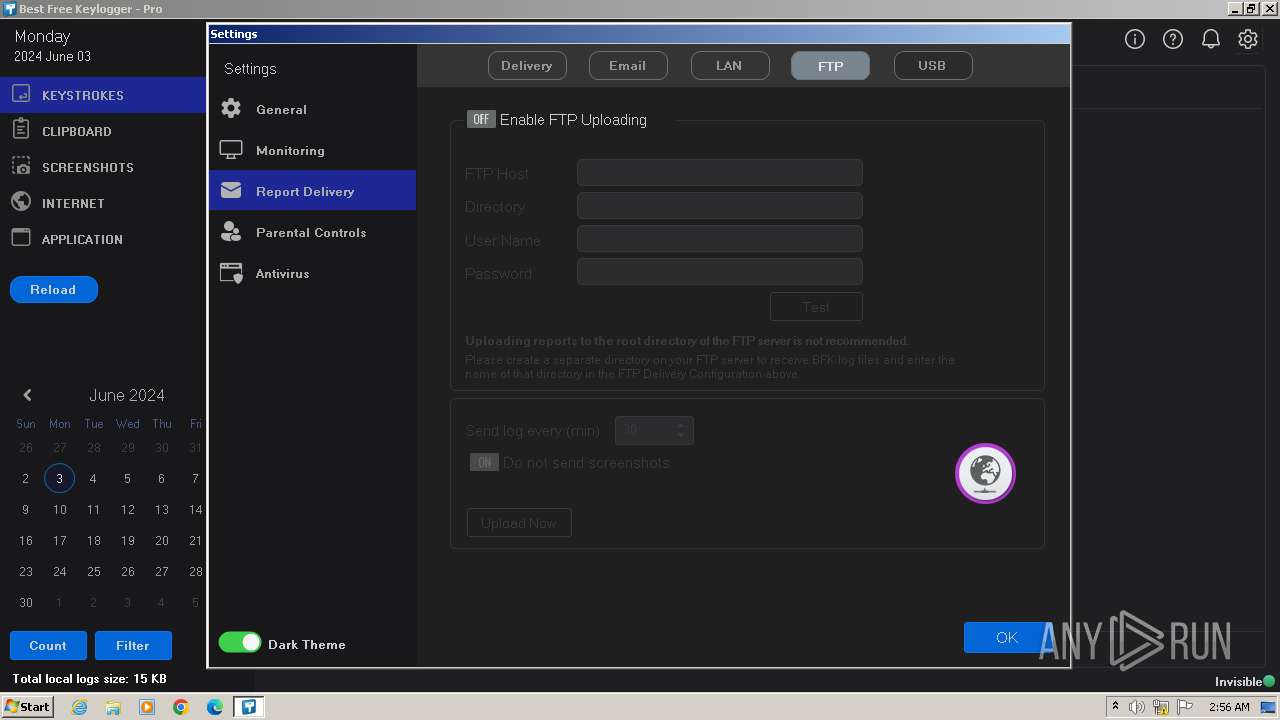Open Best Free Keylogger taskbar item

249,707
